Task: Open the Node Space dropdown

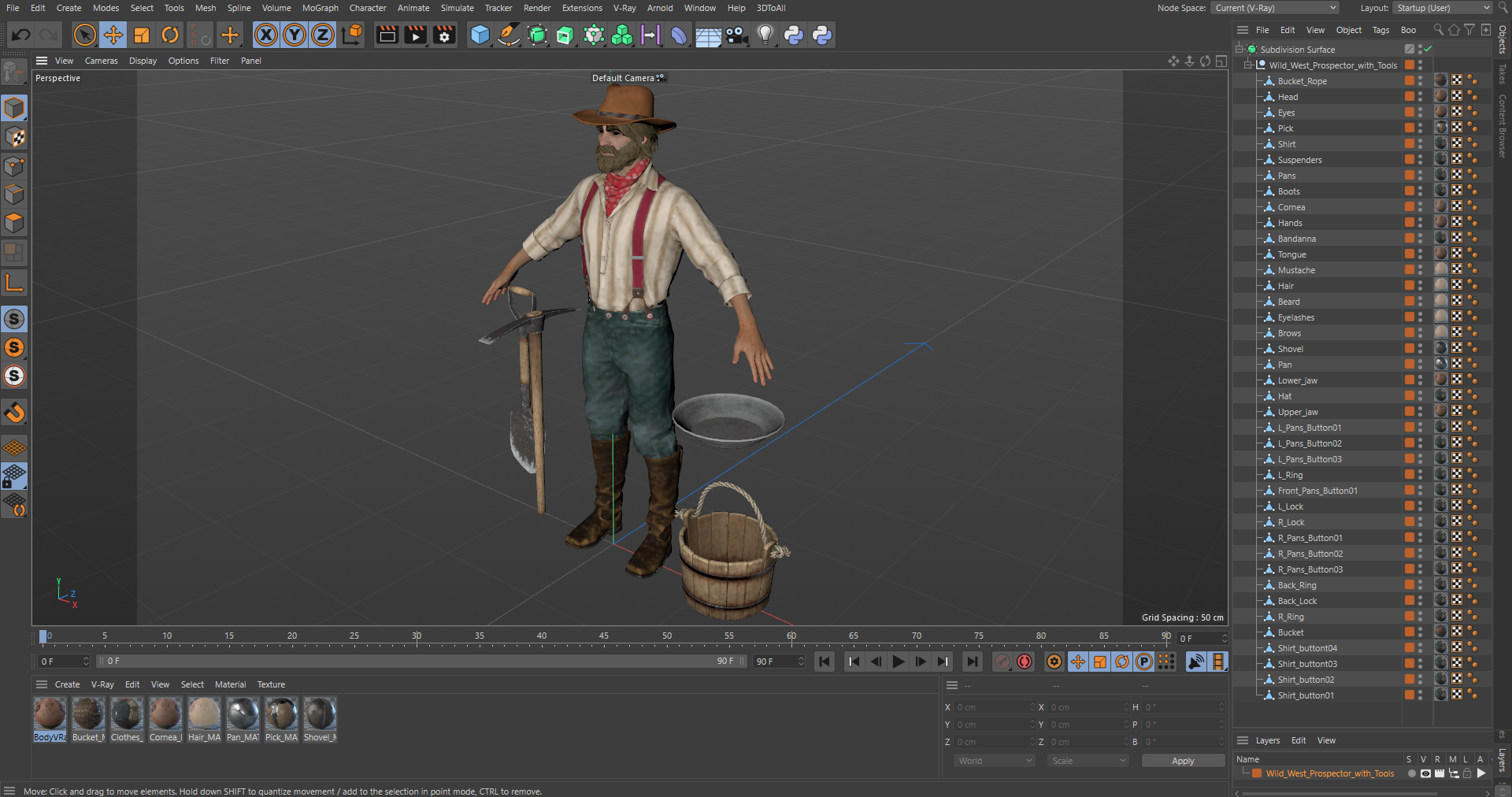Action: (x=1275, y=8)
